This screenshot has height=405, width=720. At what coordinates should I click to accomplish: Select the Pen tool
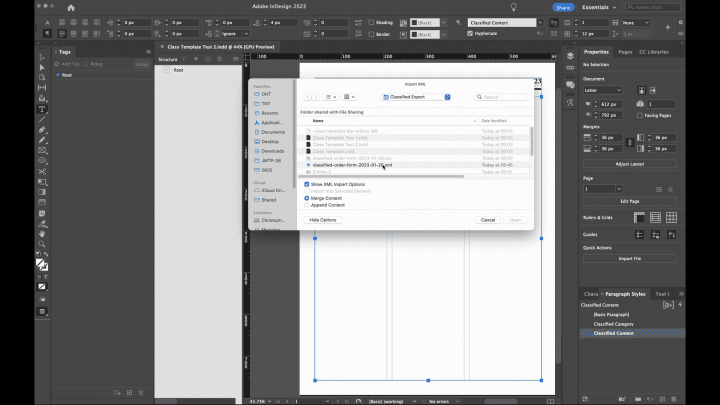tap(42, 130)
